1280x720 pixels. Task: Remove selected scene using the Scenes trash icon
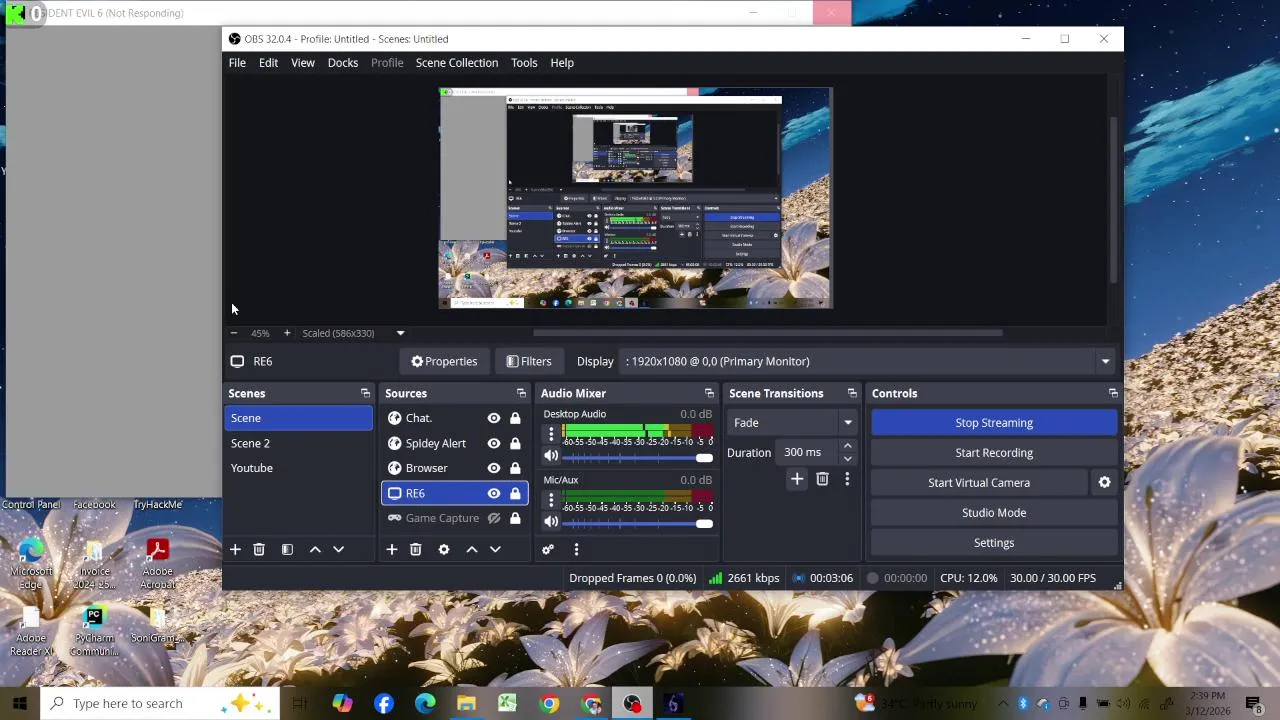click(x=259, y=549)
